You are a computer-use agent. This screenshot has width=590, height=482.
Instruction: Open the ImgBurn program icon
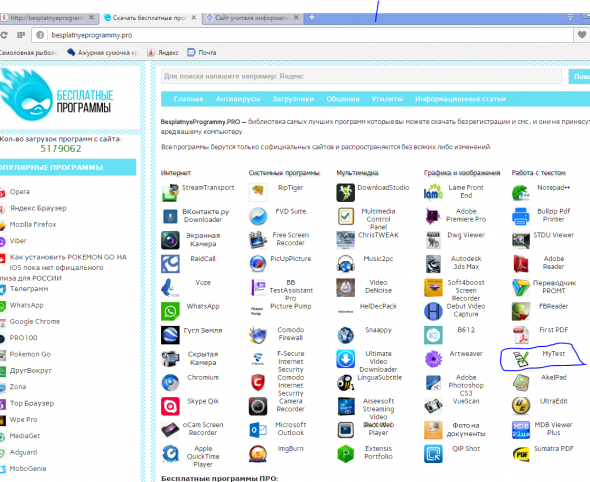[258, 454]
